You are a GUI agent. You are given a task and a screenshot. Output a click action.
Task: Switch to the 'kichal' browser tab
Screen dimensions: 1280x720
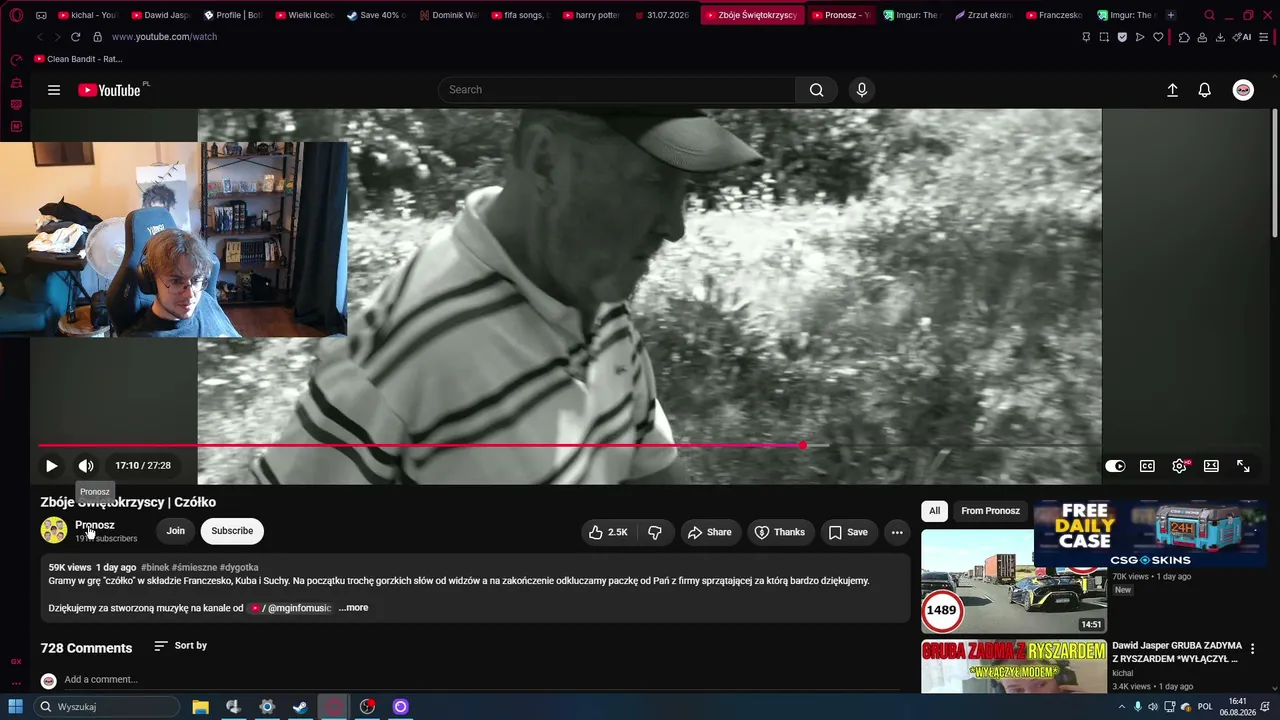(x=88, y=15)
